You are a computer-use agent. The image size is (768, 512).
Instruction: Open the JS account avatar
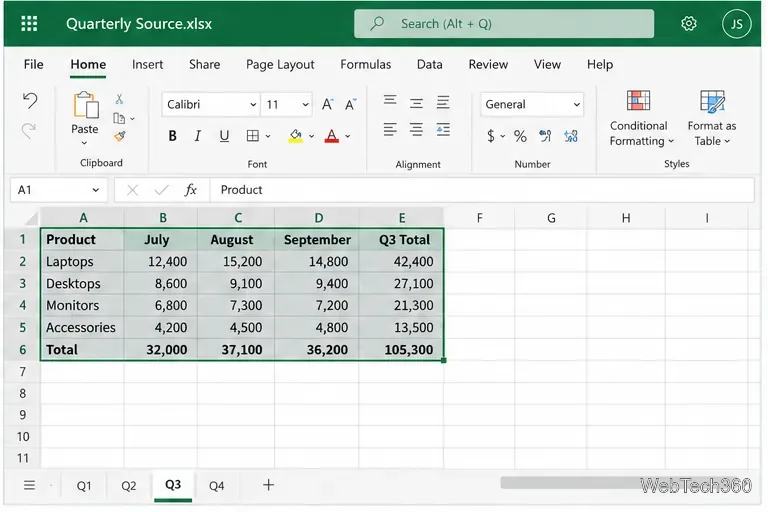click(x=736, y=24)
